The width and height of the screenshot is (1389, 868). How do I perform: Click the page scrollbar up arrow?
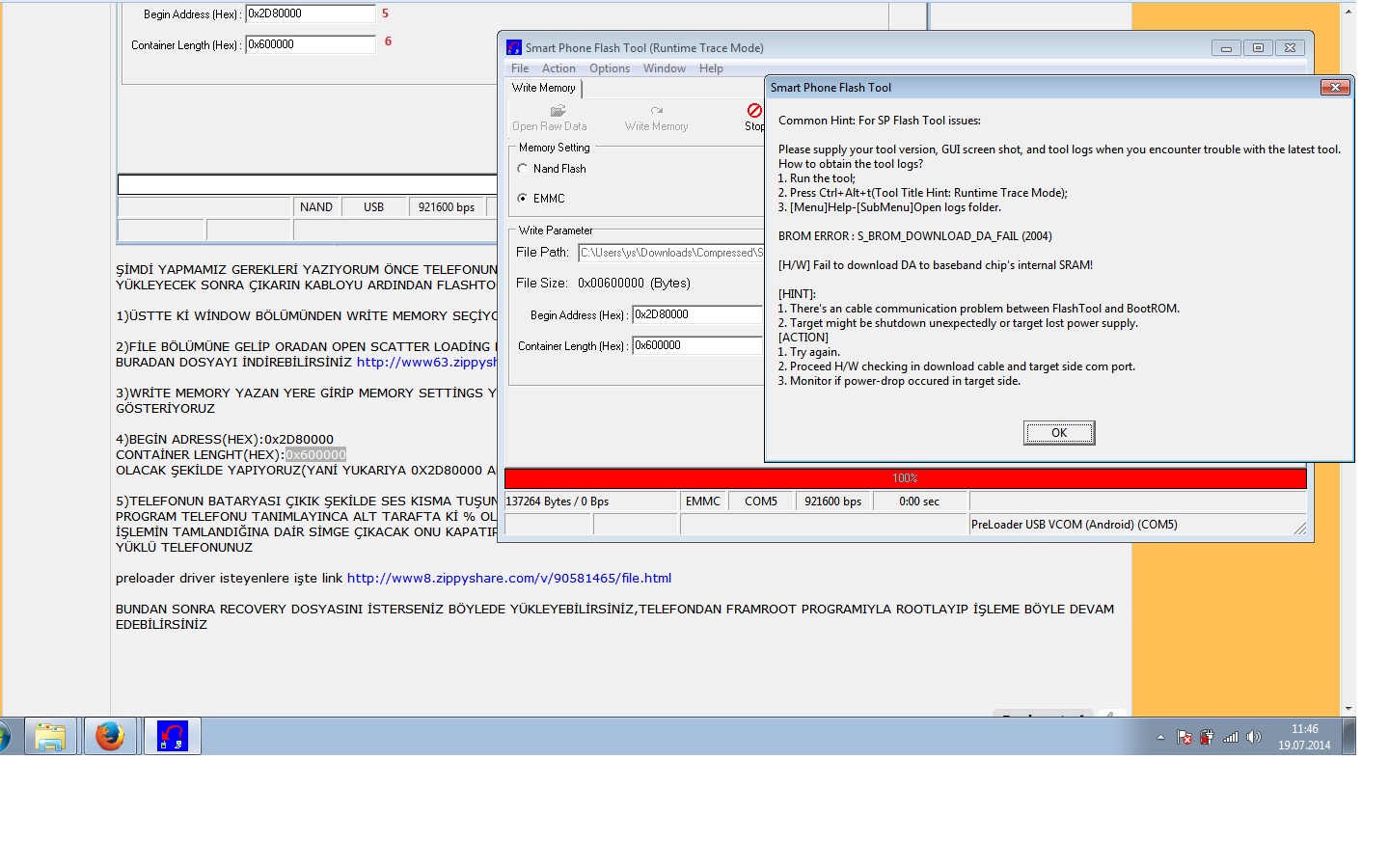click(x=1348, y=12)
